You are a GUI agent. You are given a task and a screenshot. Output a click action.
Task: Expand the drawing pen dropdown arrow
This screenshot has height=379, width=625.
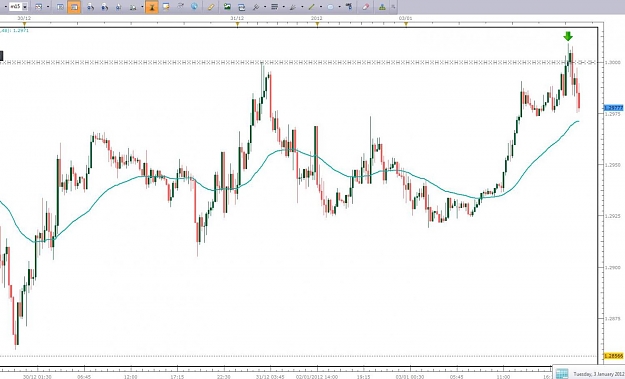tap(302, 7)
